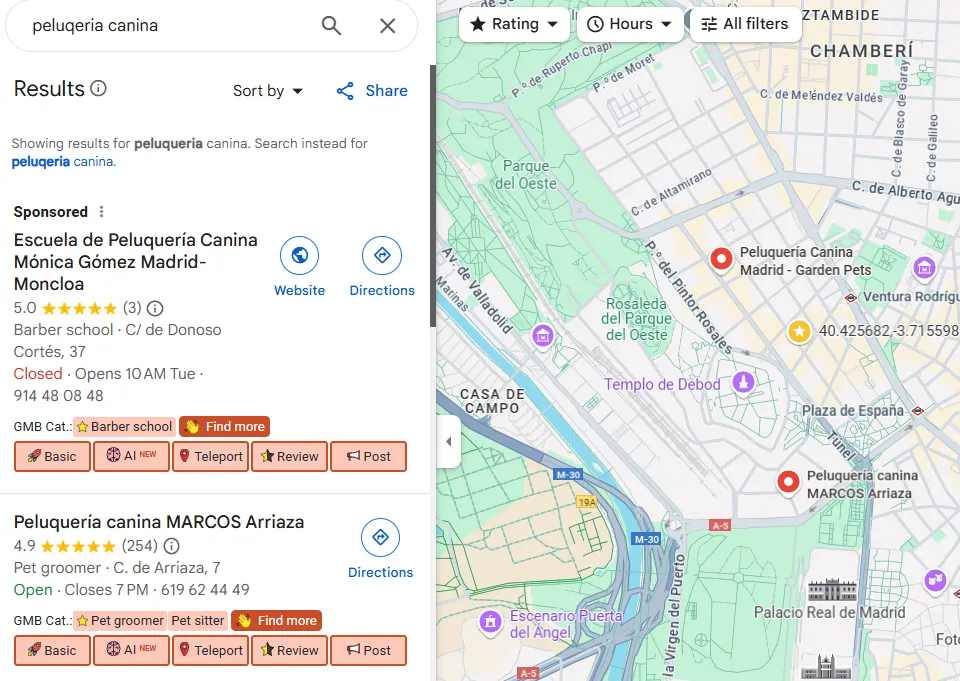Click Review button for MARCOS Arriaza listing
Screen dimensions: 960x681
pos(290,650)
